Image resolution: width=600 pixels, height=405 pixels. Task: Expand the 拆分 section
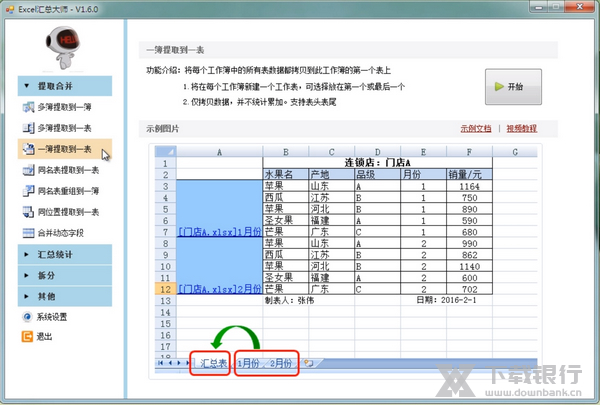[65, 275]
